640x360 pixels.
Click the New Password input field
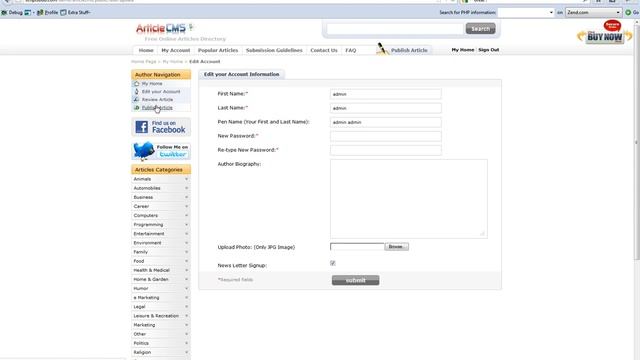coord(385,136)
